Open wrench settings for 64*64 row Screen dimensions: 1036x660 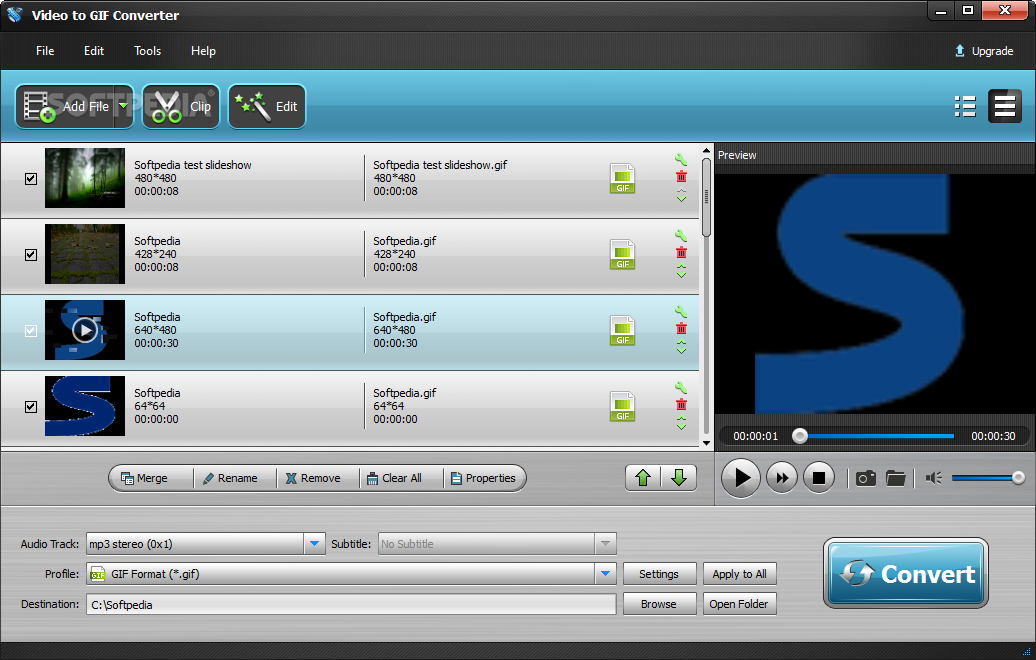(x=681, y=387)
